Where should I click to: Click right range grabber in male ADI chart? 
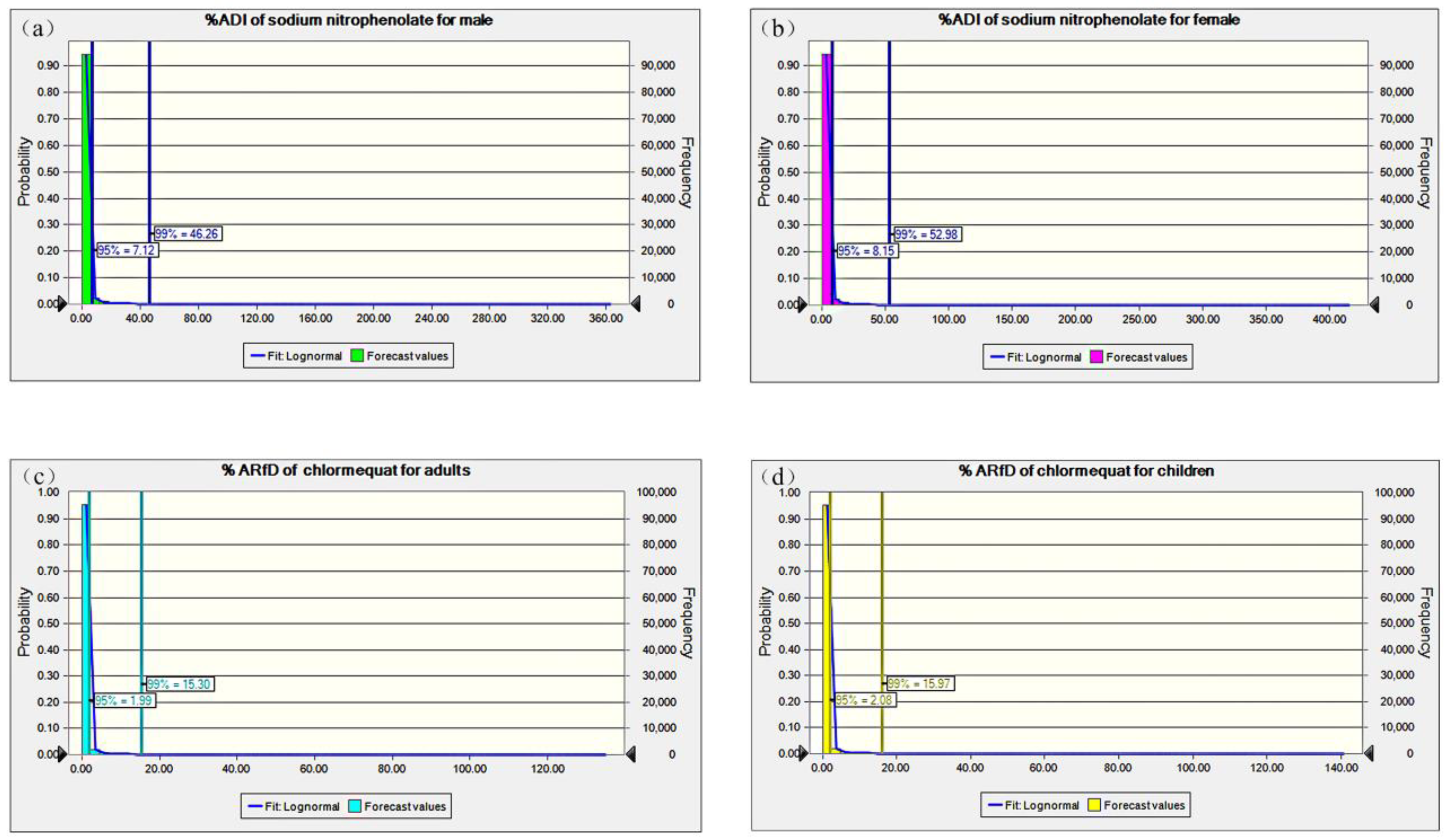pos(635,304)
